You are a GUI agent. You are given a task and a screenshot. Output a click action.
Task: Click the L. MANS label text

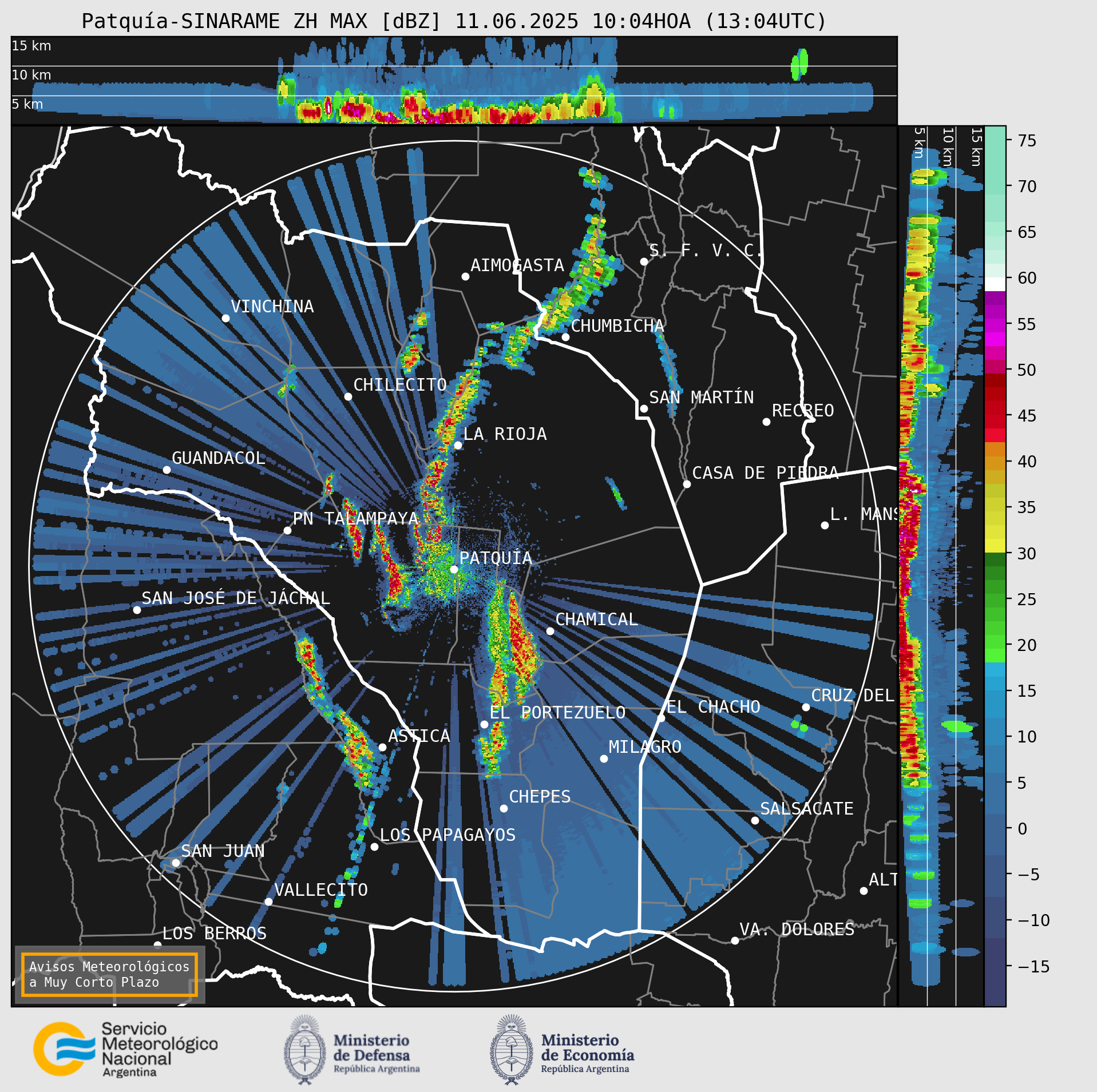point(864,514)
